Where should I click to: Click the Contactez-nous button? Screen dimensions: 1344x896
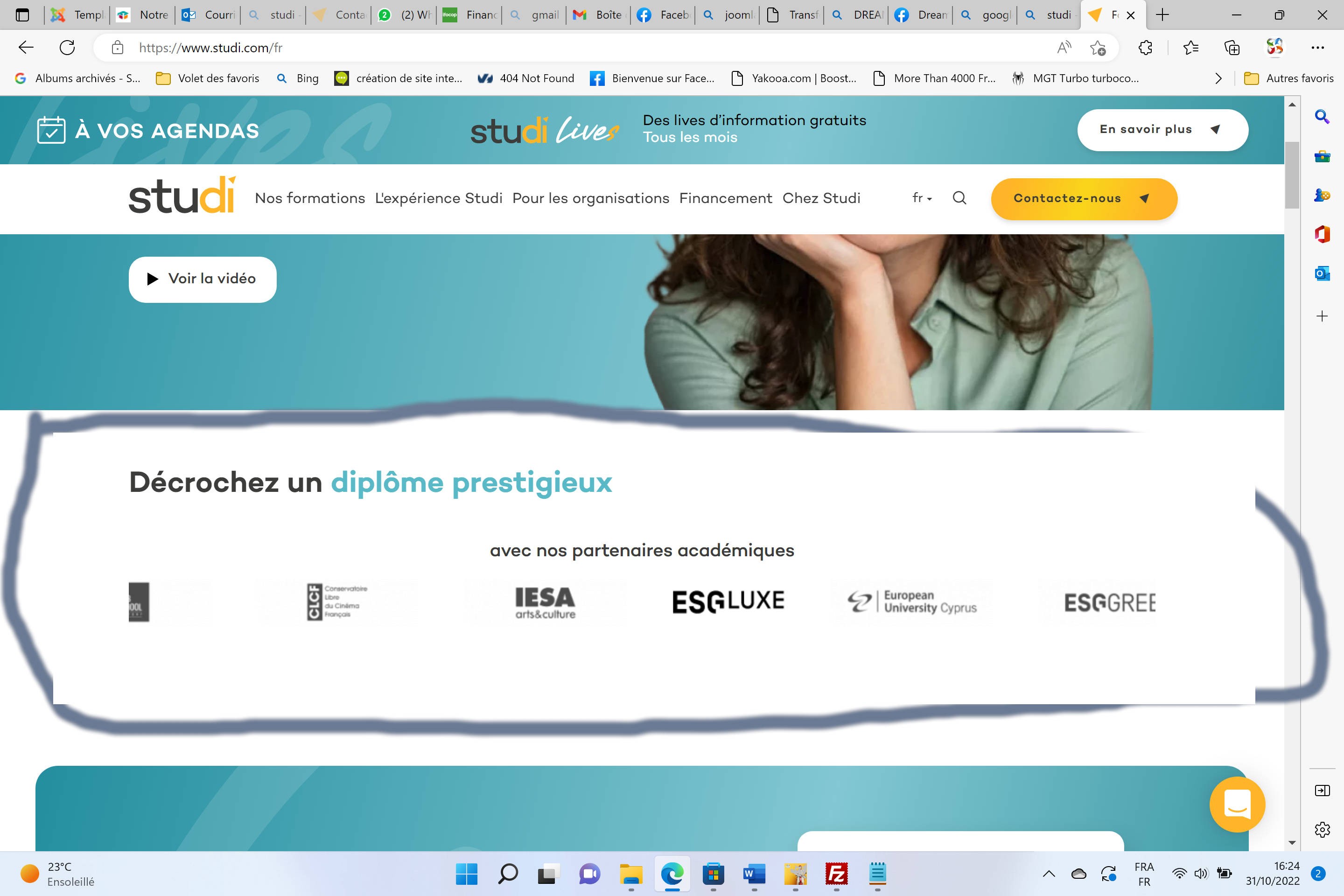tap(1084, 198)
